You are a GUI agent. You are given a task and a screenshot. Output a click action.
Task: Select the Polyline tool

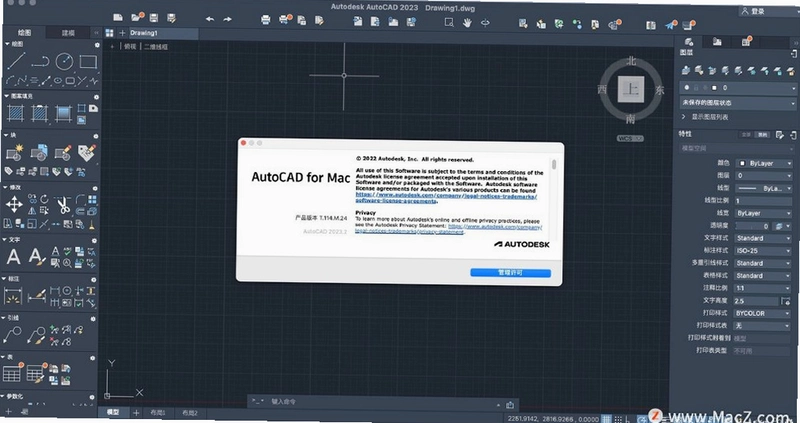click(x=40, y=62)
